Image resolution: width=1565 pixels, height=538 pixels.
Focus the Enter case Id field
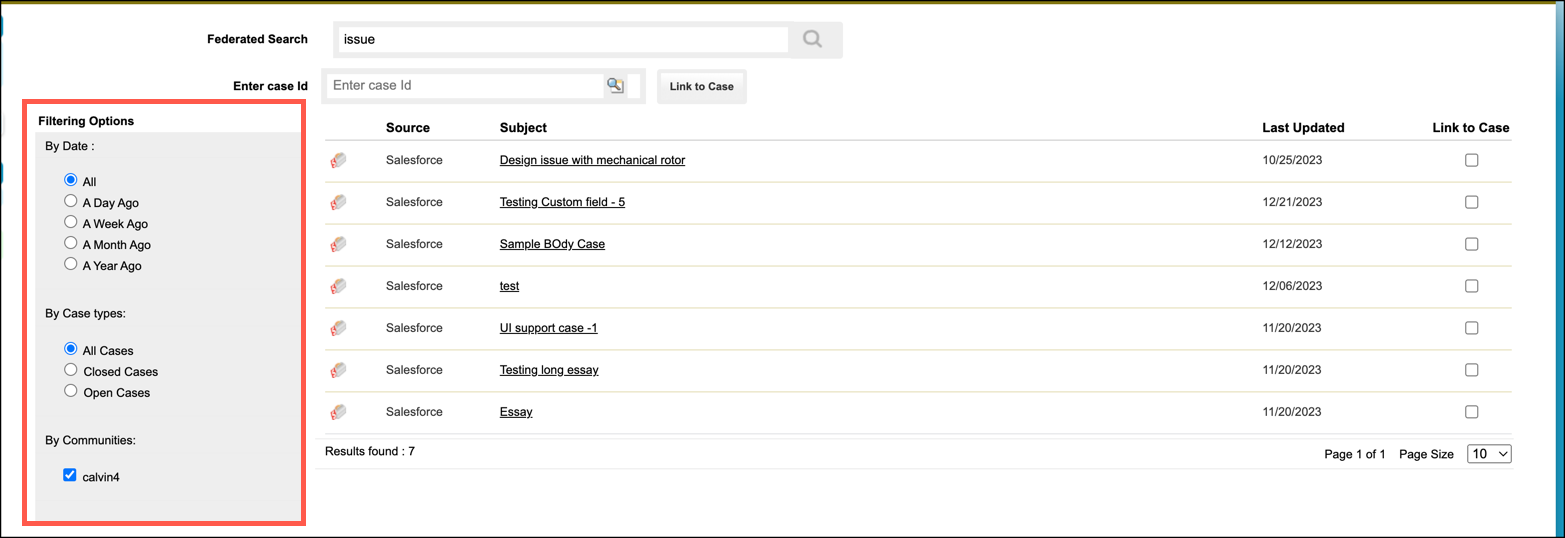465,86
